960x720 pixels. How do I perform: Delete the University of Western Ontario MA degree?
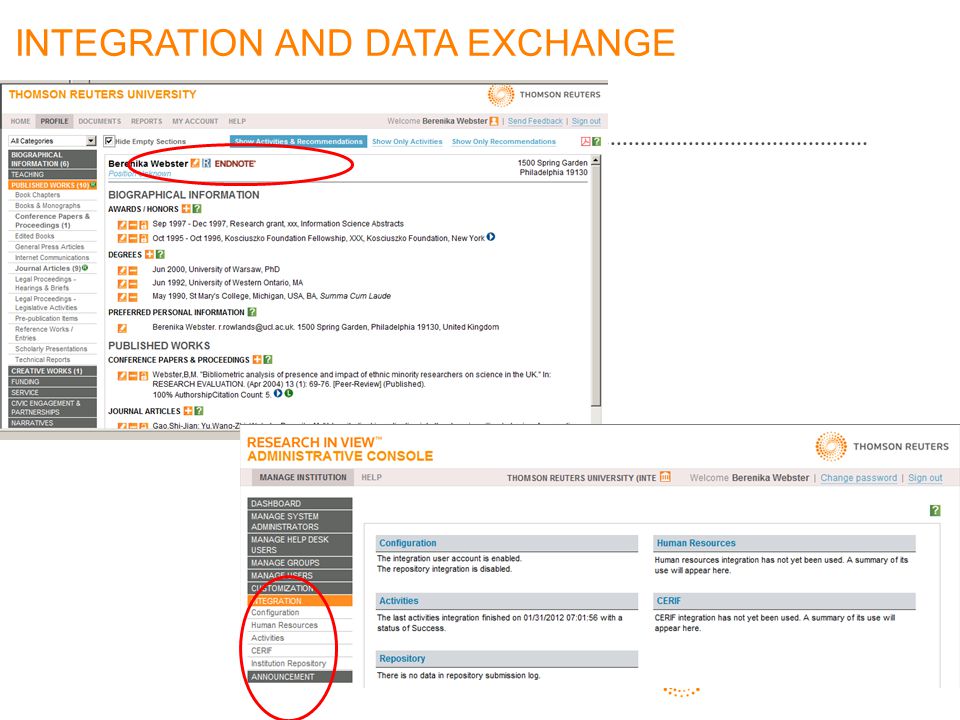point(133,283)
